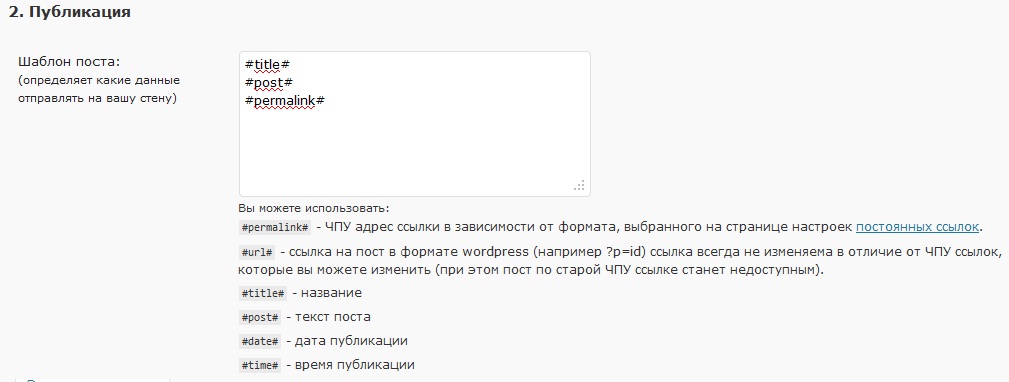Open the "постоянных ссылок" link
The height and width of the screenshot is (382, 1009).
pos(917,227)
